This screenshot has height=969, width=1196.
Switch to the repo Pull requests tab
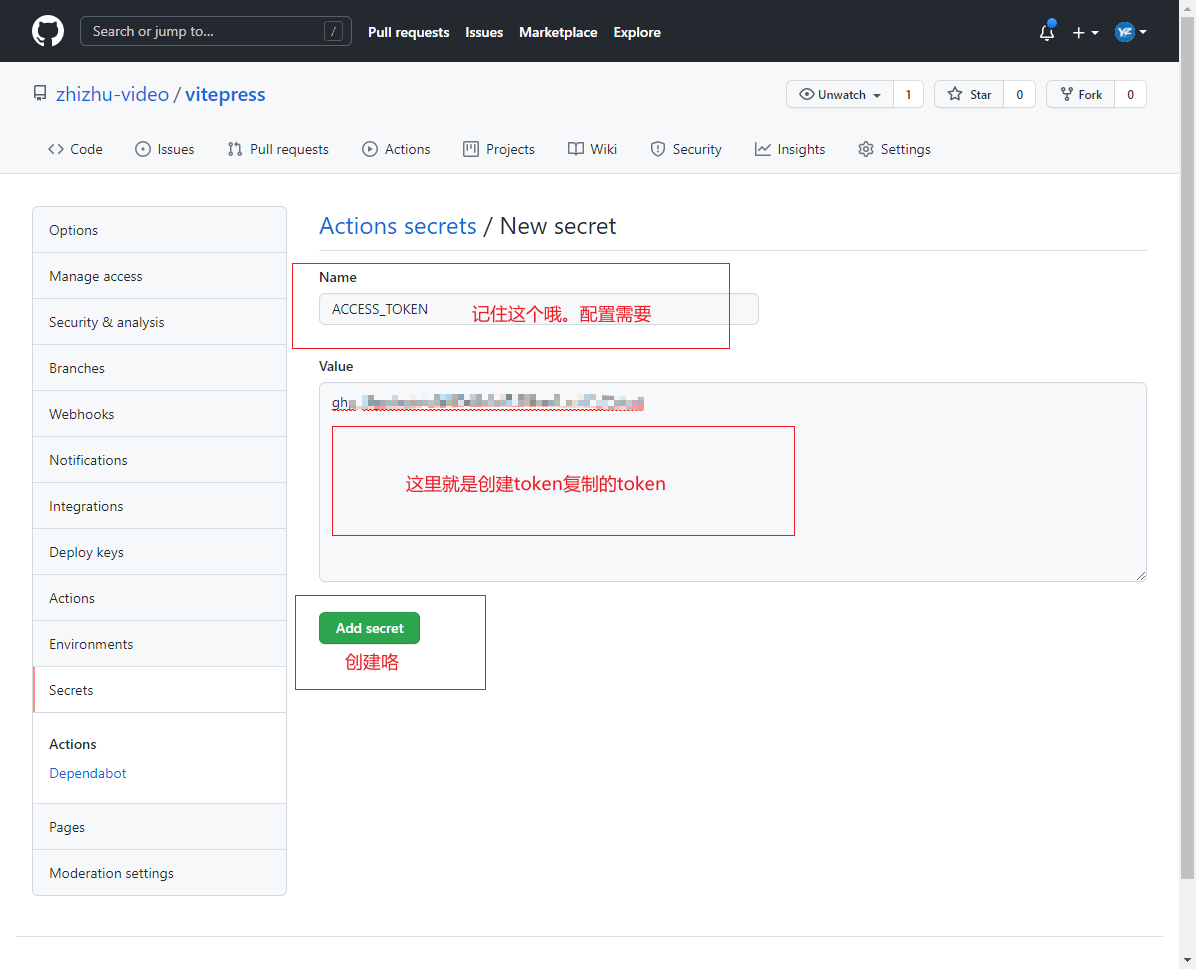[278, 149]
